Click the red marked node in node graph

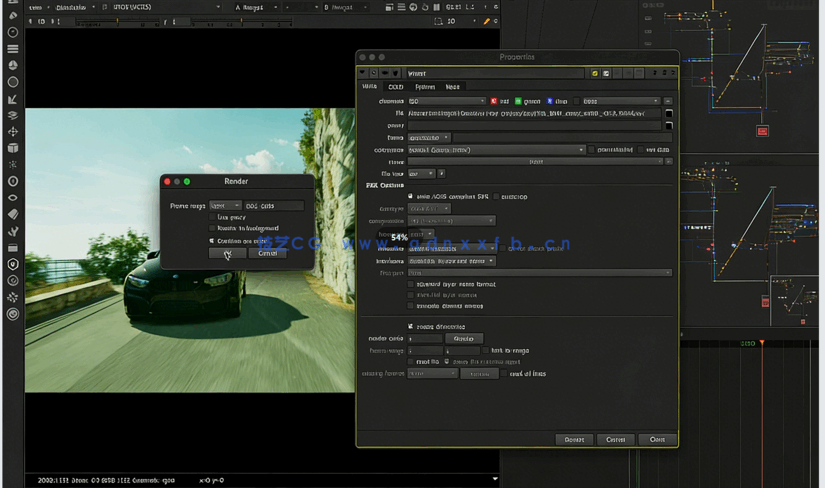coord(762,131)
